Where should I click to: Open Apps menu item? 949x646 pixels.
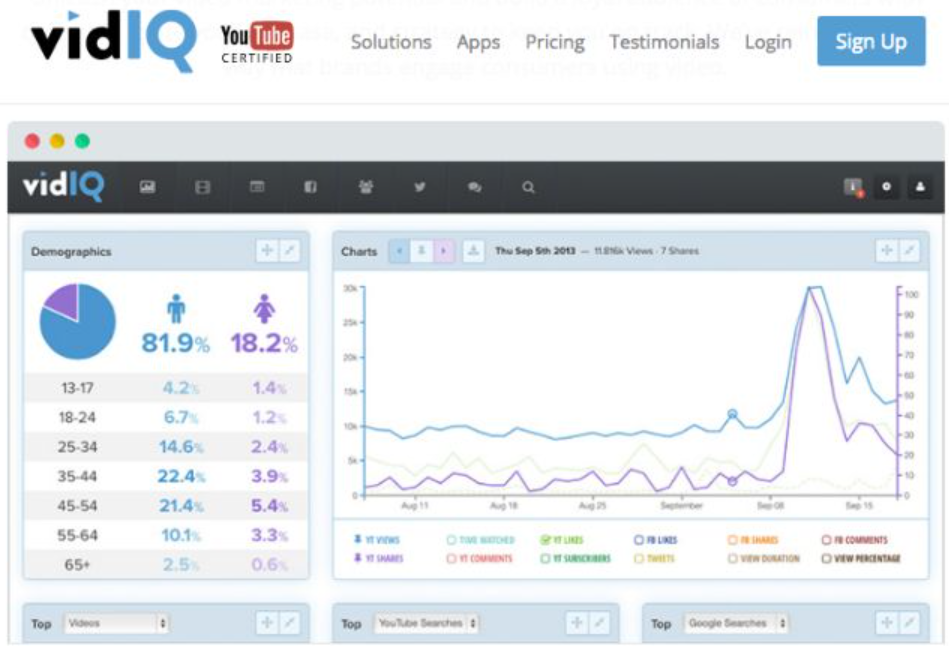pyautogui.click(x=478, y=42)
